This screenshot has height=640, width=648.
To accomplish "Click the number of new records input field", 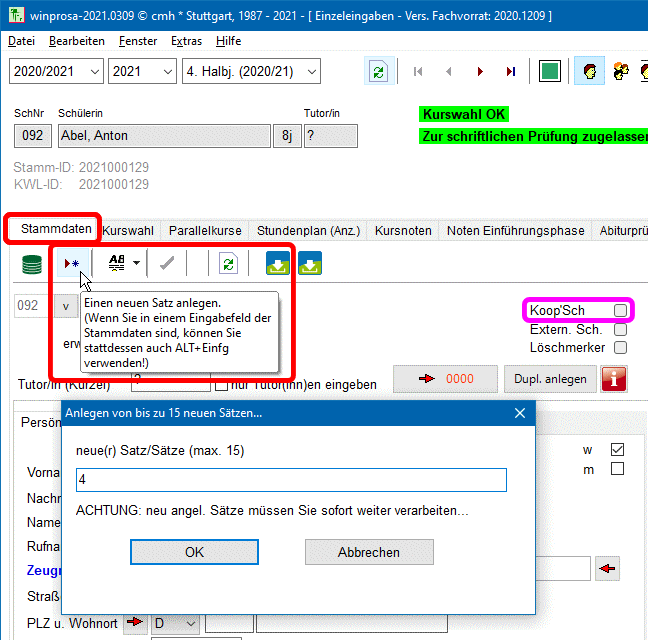I will point(291,480).
